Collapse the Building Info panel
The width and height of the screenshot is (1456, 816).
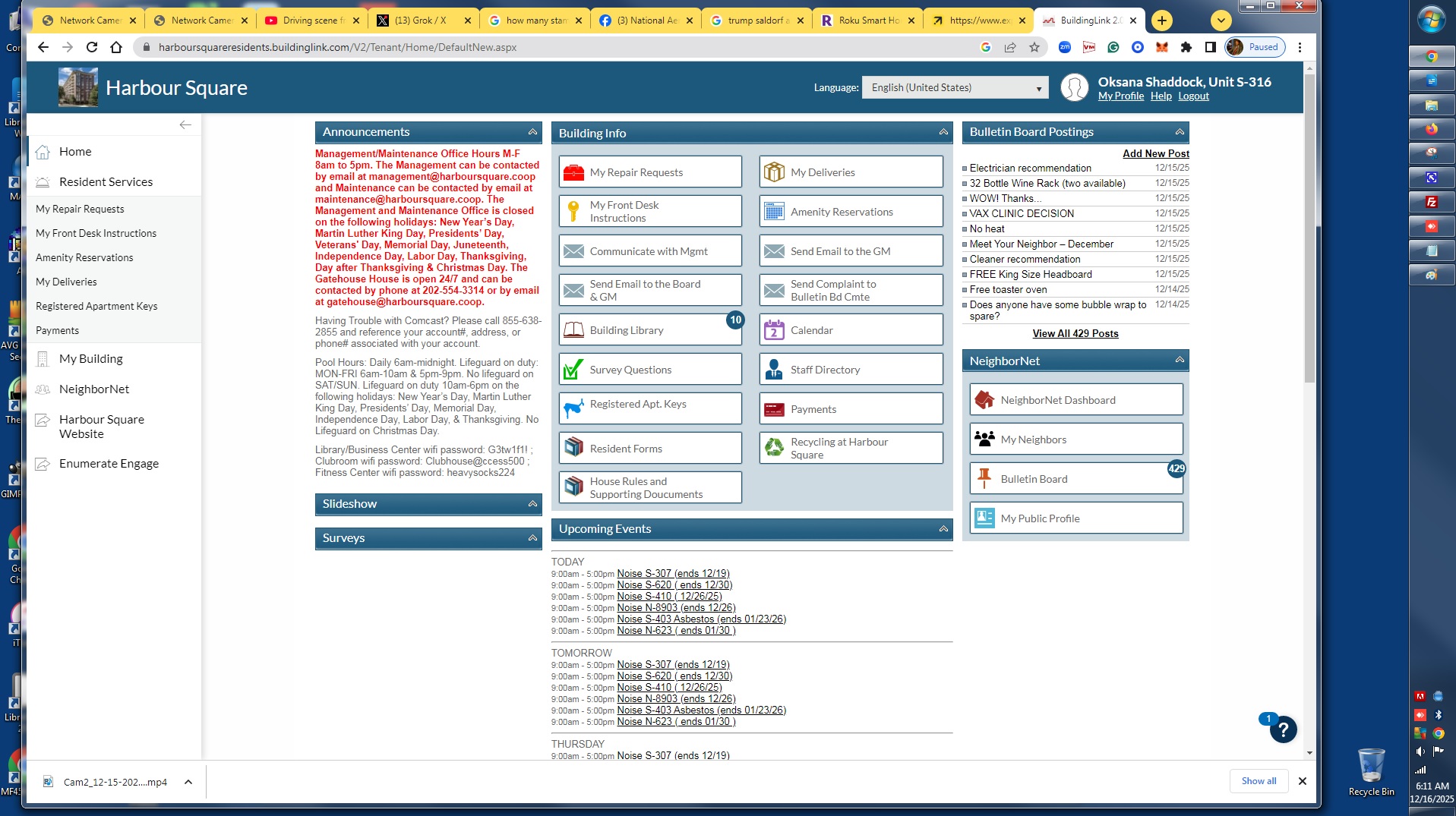point(943,133)
